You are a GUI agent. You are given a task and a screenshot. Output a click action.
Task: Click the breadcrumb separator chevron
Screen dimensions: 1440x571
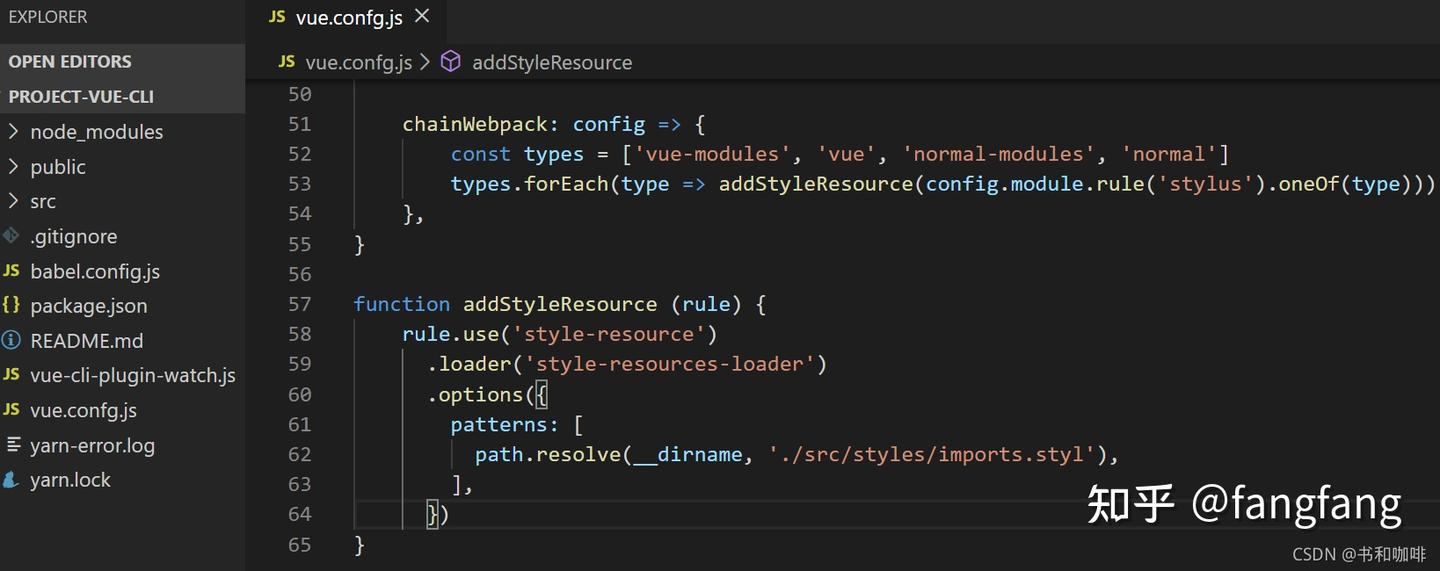coord(424,62)
